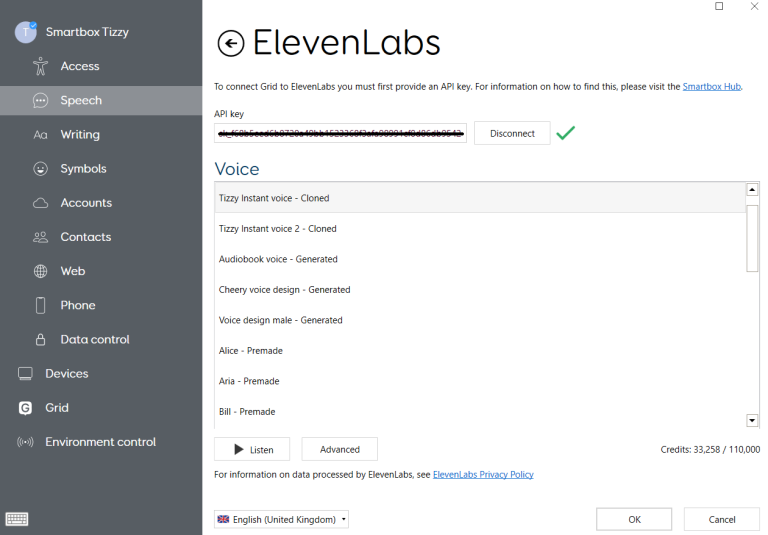
Task: Click the voice list scrollbar thumb
Action: click(752, 238)
